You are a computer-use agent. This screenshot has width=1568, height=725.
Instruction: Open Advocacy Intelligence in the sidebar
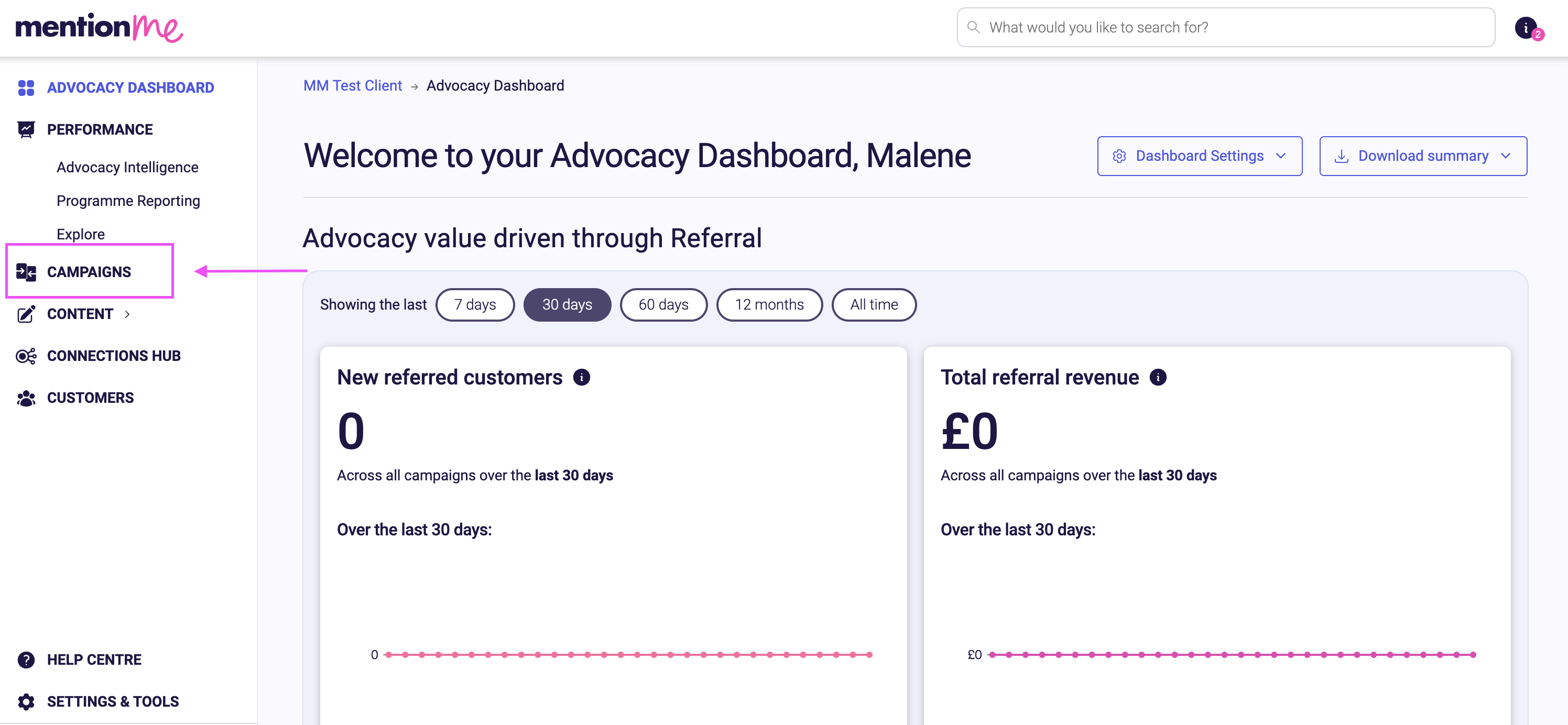[x=127, y=167]
